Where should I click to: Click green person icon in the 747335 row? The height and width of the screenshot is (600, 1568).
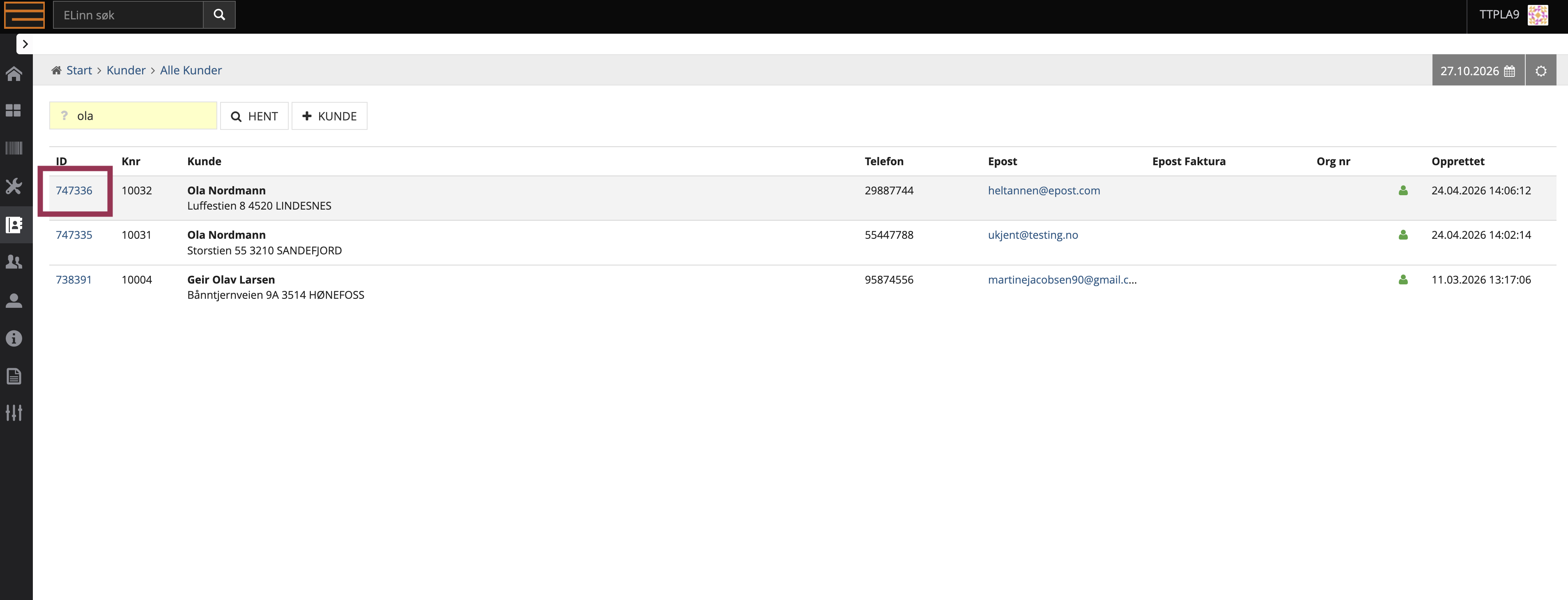(x=1403, y=235)
